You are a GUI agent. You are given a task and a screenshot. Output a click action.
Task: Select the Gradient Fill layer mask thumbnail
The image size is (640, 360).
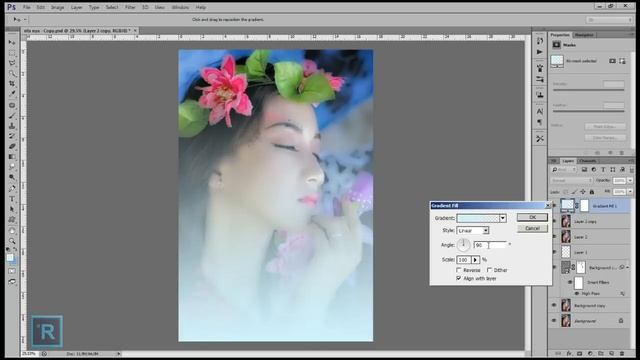584,206
